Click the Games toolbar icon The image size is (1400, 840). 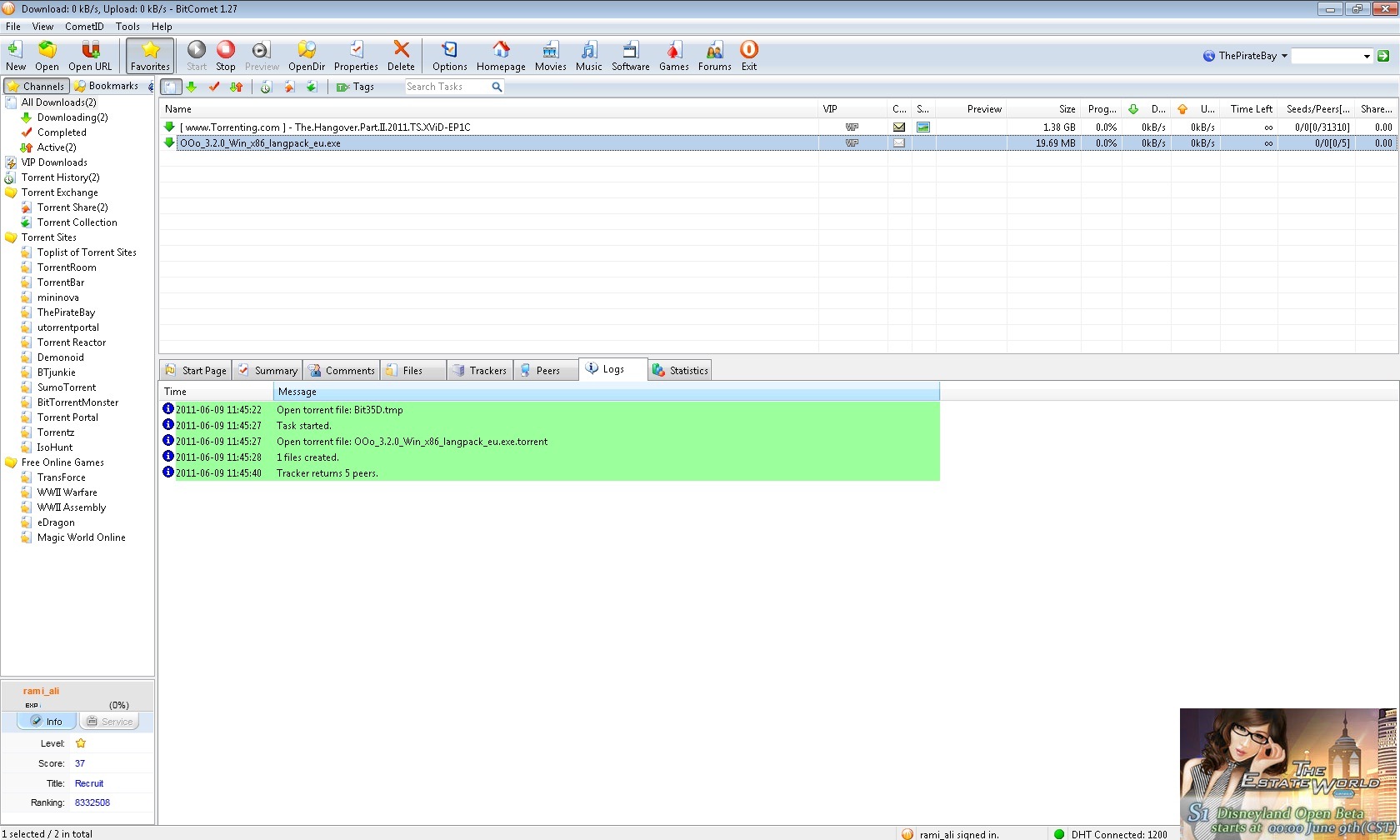pyautogui.click(x=673, y=56)
